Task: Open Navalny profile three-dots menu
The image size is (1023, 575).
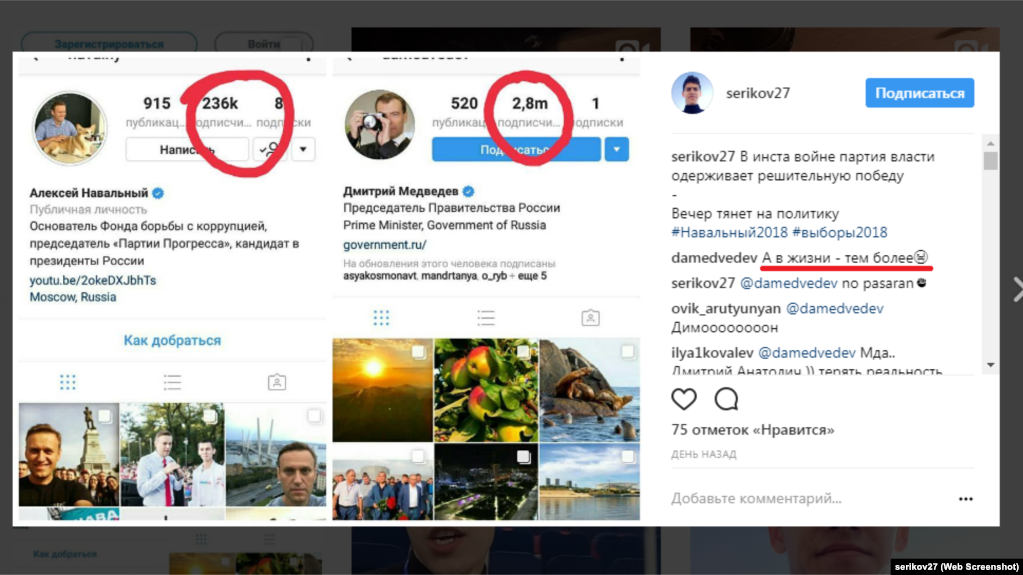Action: pyautogui.click(x=309, y=59)
